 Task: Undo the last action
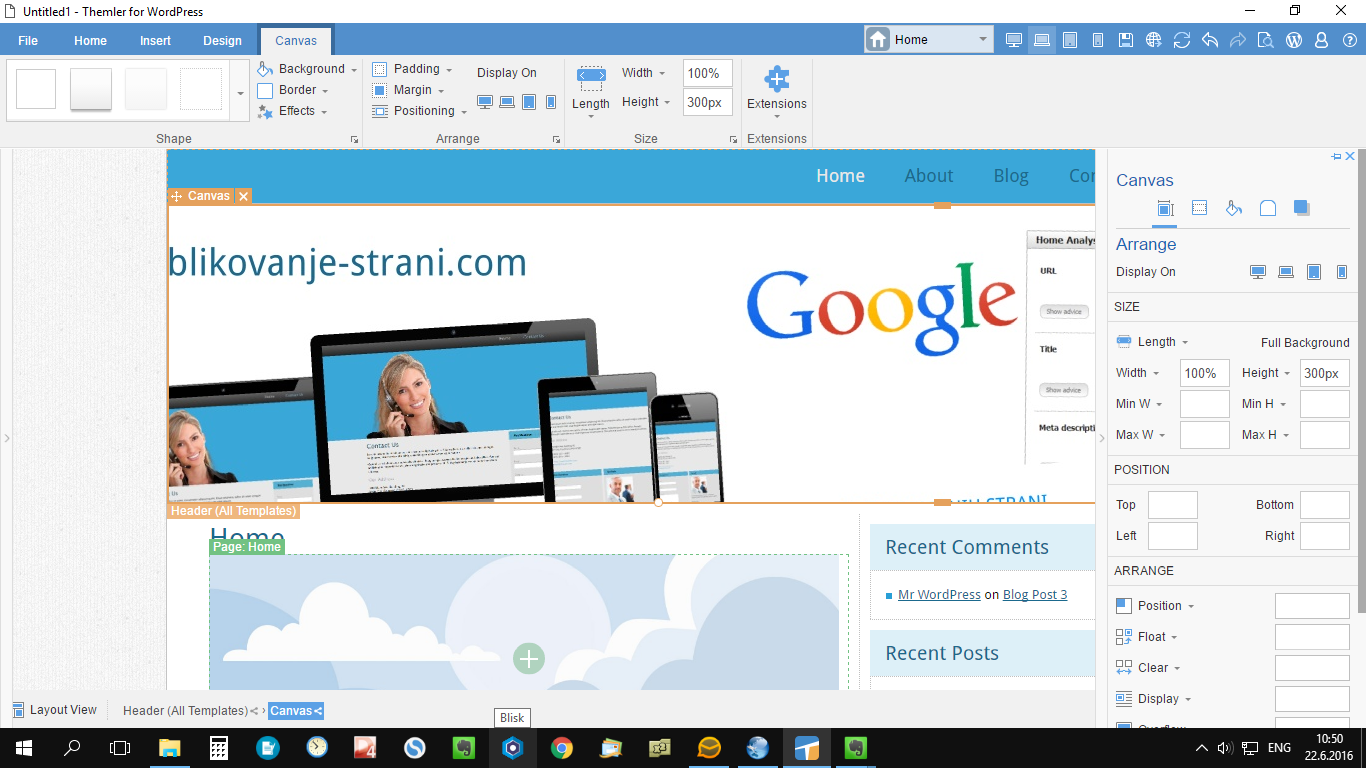(1210, 40)
